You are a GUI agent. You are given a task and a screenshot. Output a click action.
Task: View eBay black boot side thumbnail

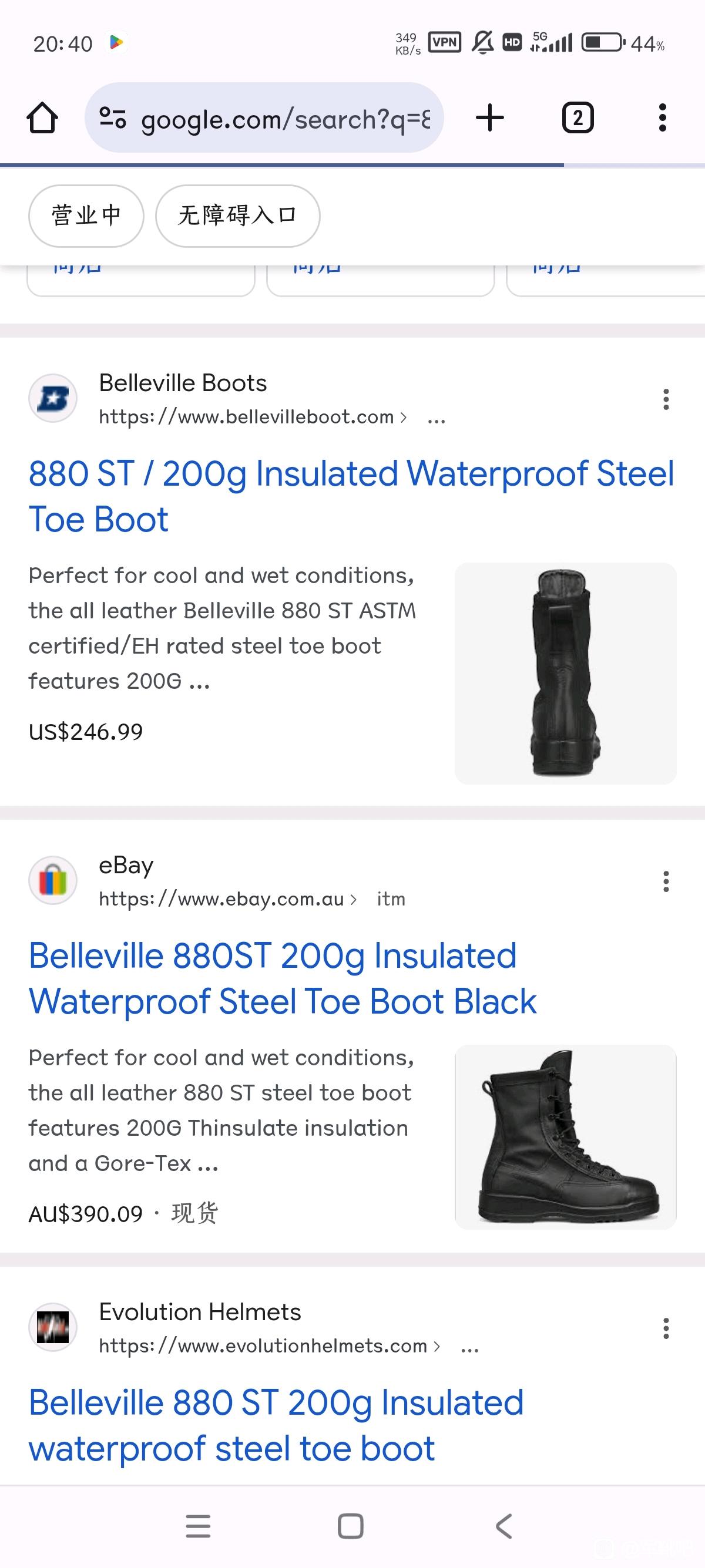(566, 1137)
